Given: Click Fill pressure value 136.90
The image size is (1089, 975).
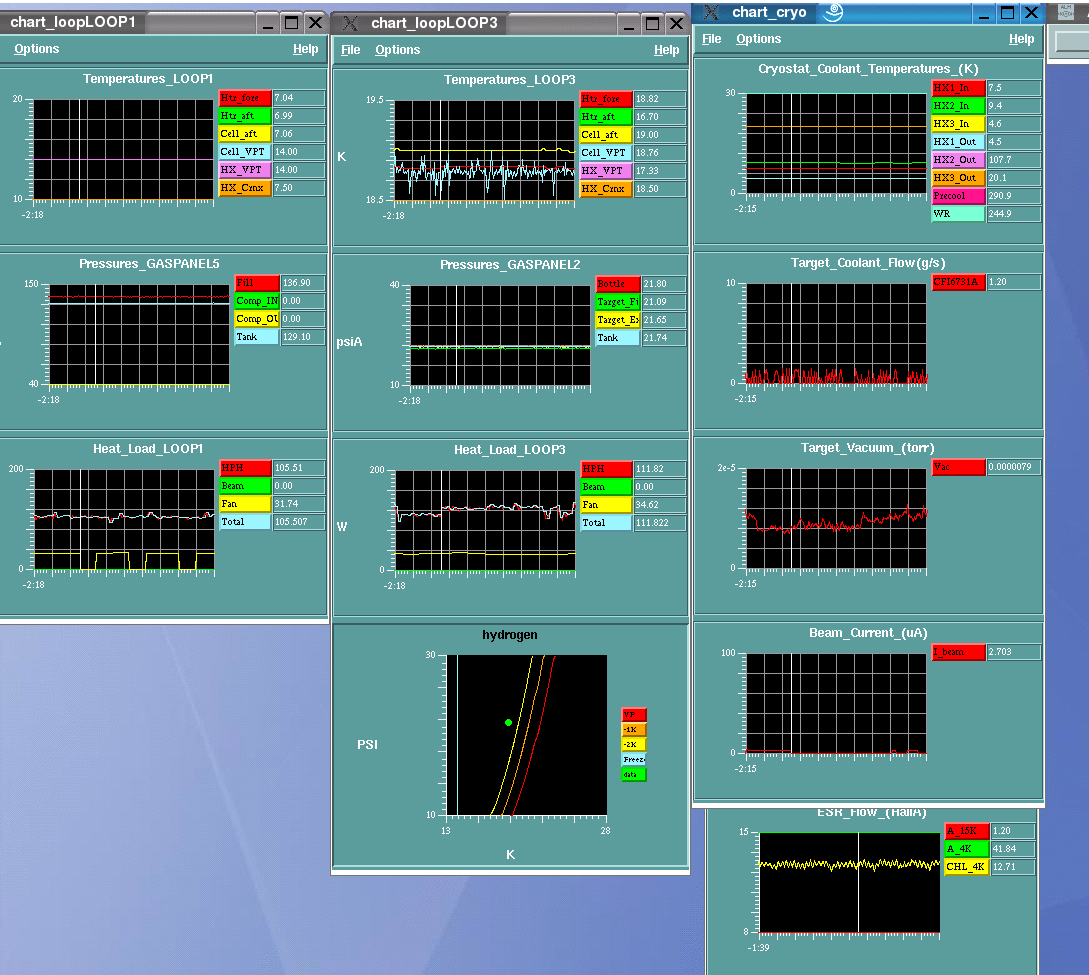Looking at the screenshot, I should (303, 283).
